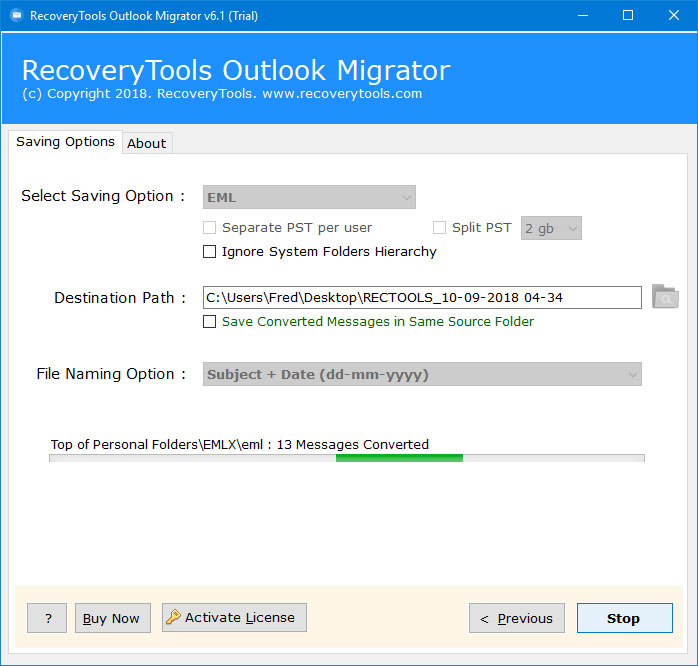
Task: Click the Stop button
Action: [625, 618]
